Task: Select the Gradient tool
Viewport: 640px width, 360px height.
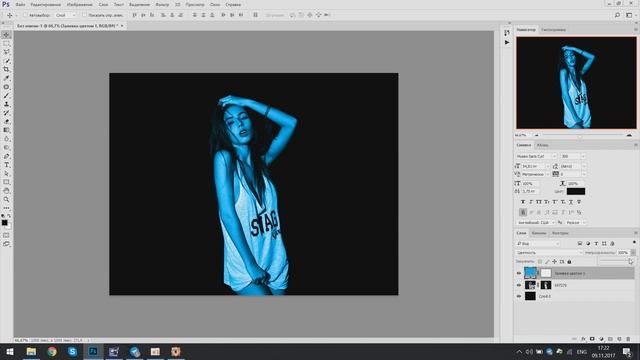Action: coord(6,130)
